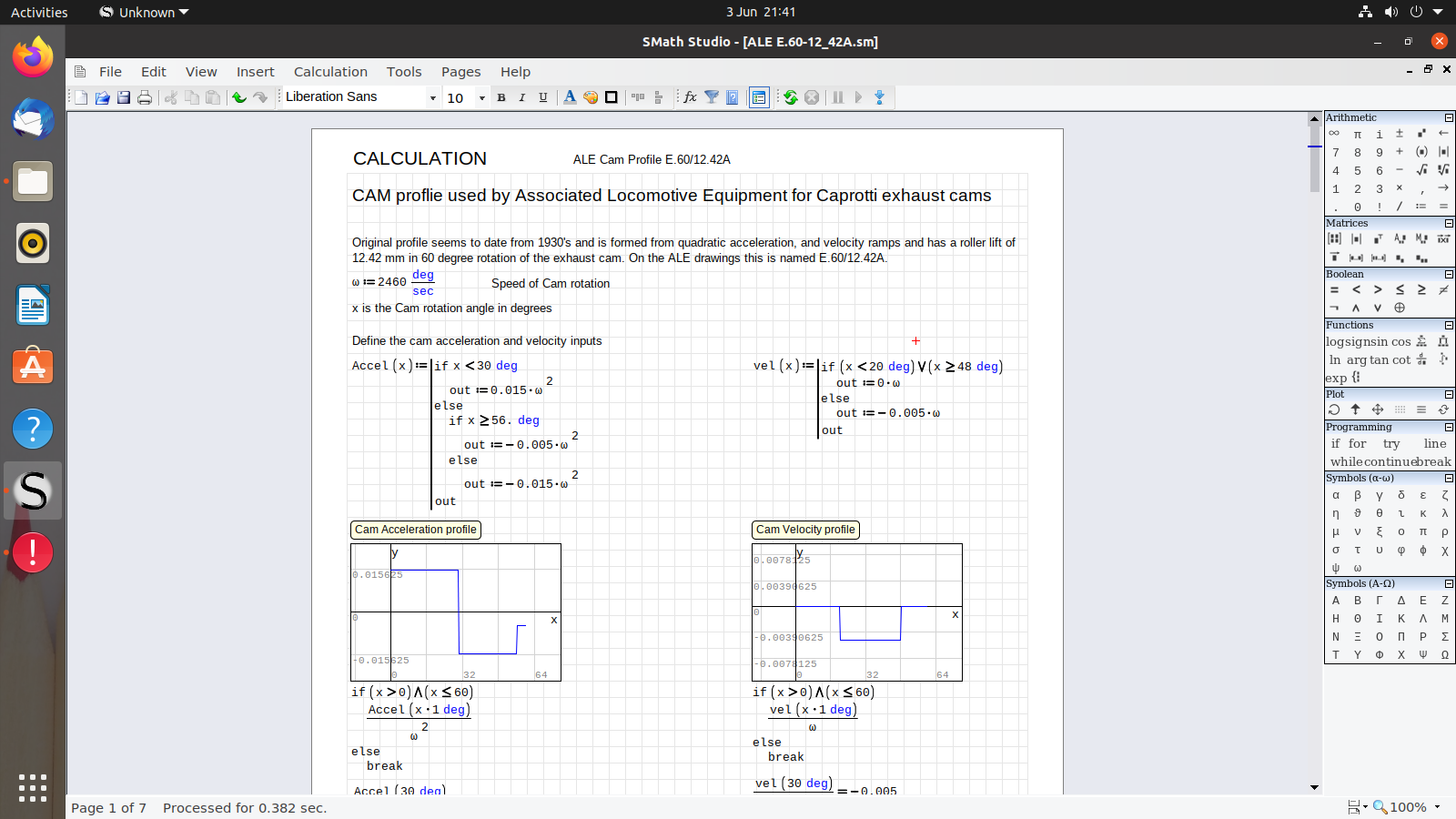Click the Open file icon
This screenshot has height=819, width=1456.
pos(102,97)
